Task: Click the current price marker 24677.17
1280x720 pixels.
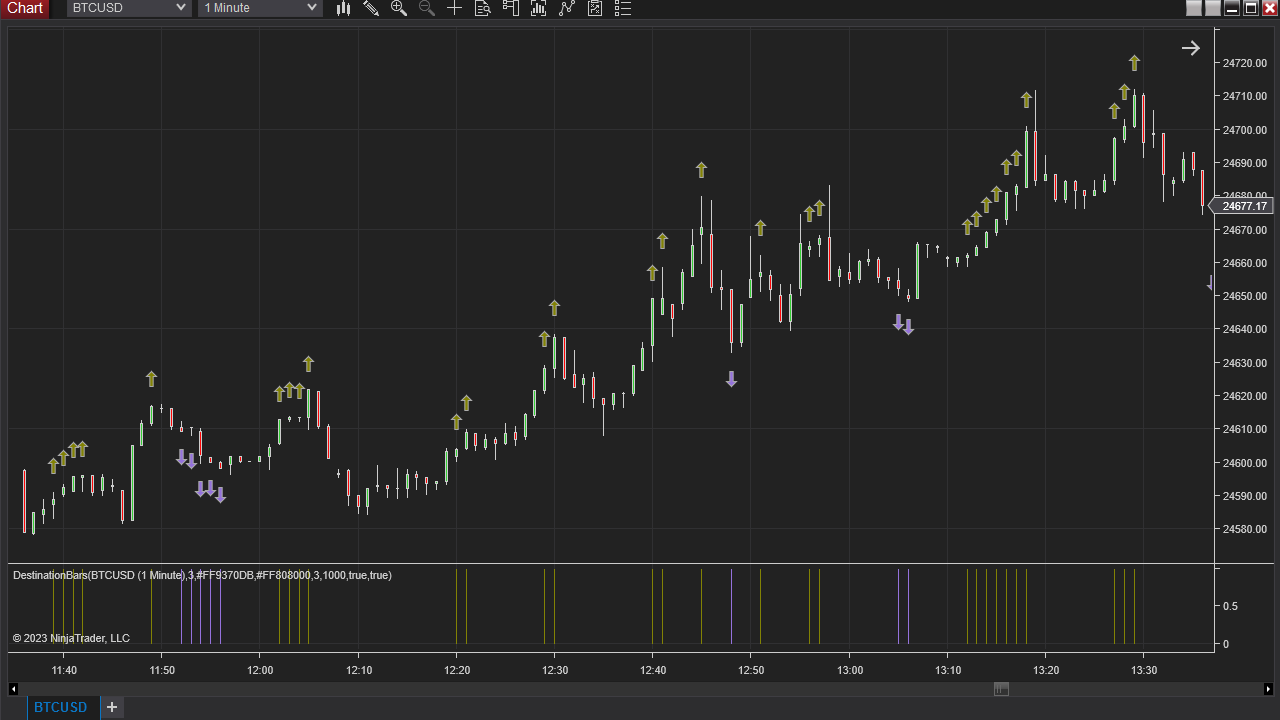Action: click(x=1240, y=206)
